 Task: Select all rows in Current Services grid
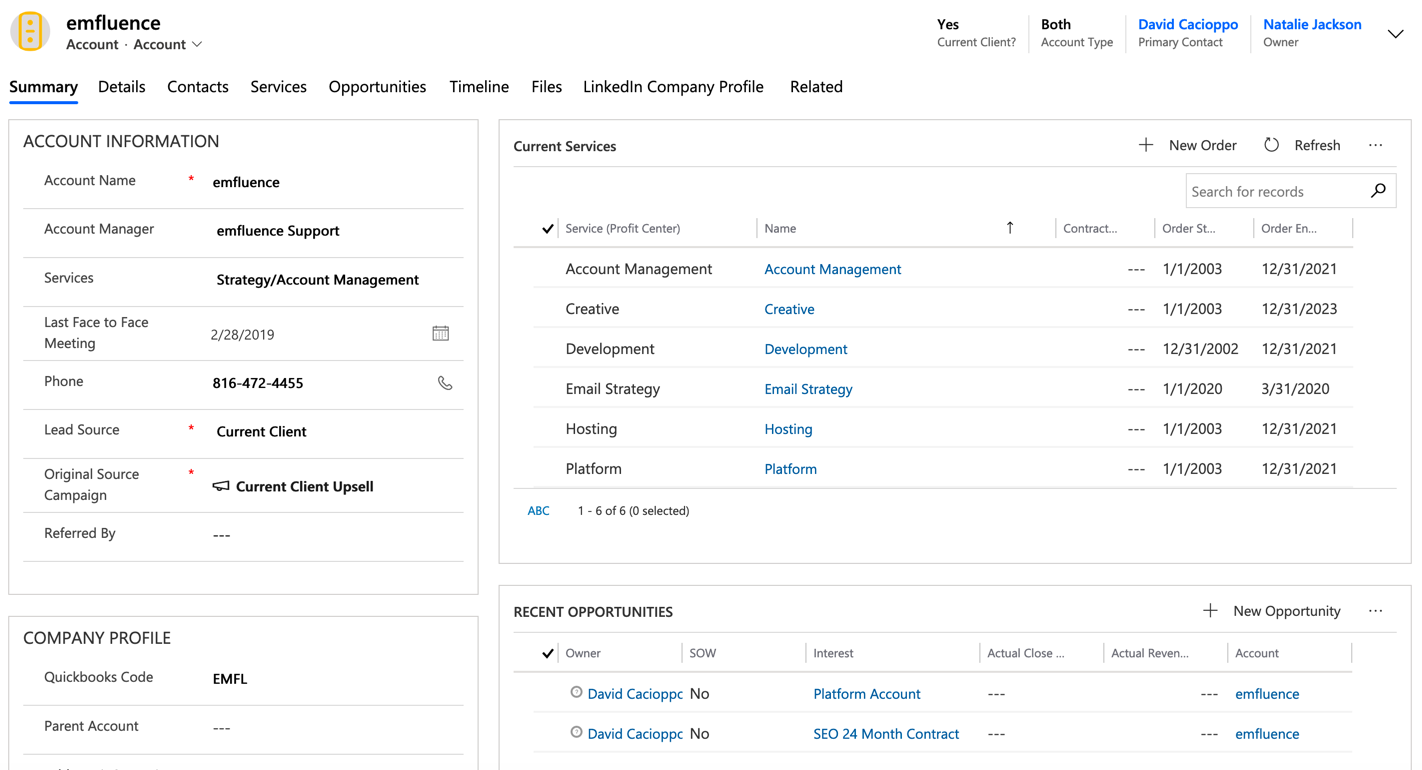click(547, 228)
